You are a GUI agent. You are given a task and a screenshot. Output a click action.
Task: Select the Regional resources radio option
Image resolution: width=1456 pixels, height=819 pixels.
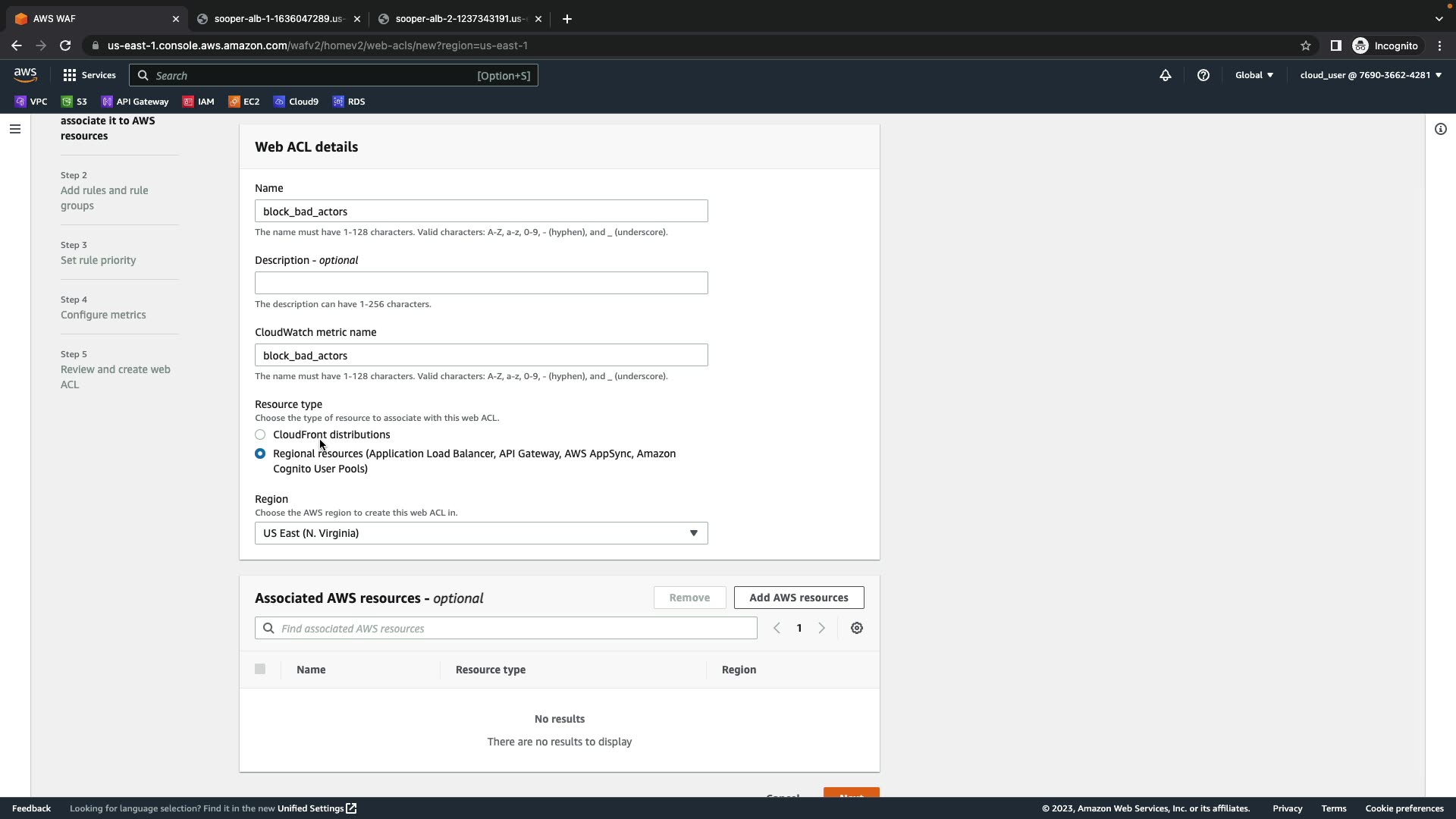click(260, 453)
